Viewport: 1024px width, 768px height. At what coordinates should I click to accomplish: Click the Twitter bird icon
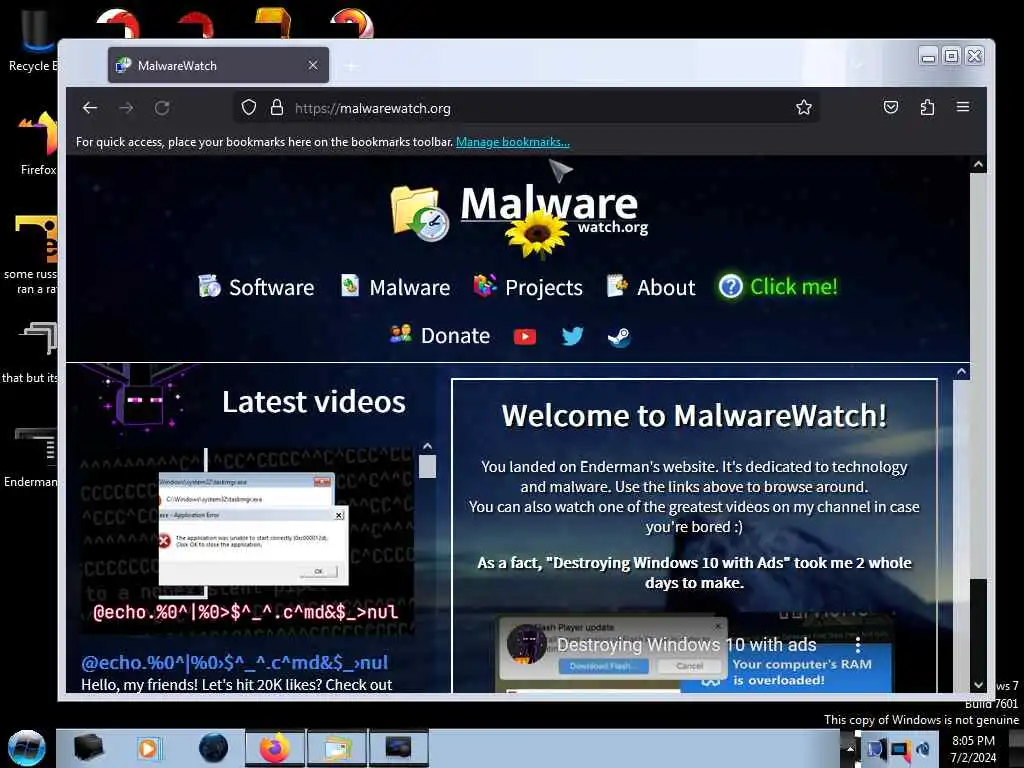[x=572, y=336]
